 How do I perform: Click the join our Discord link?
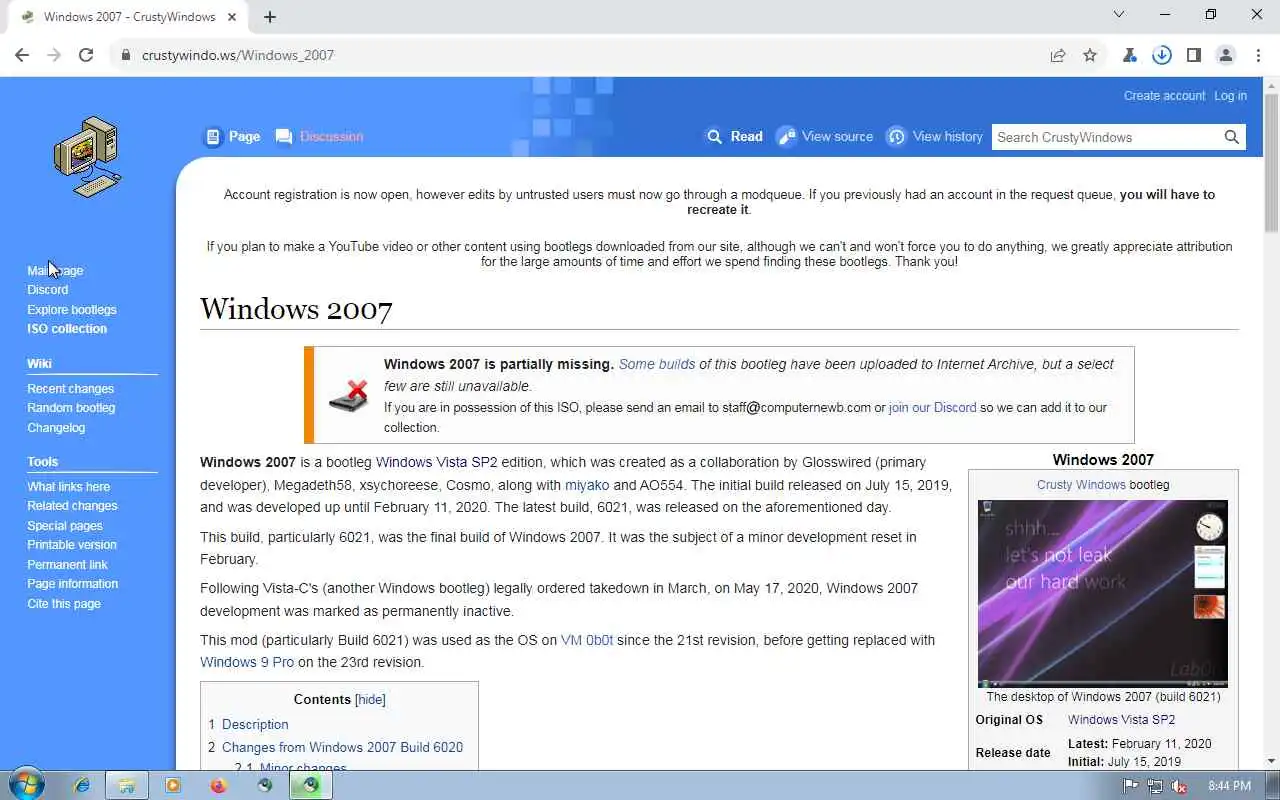[x=932, y=407]
